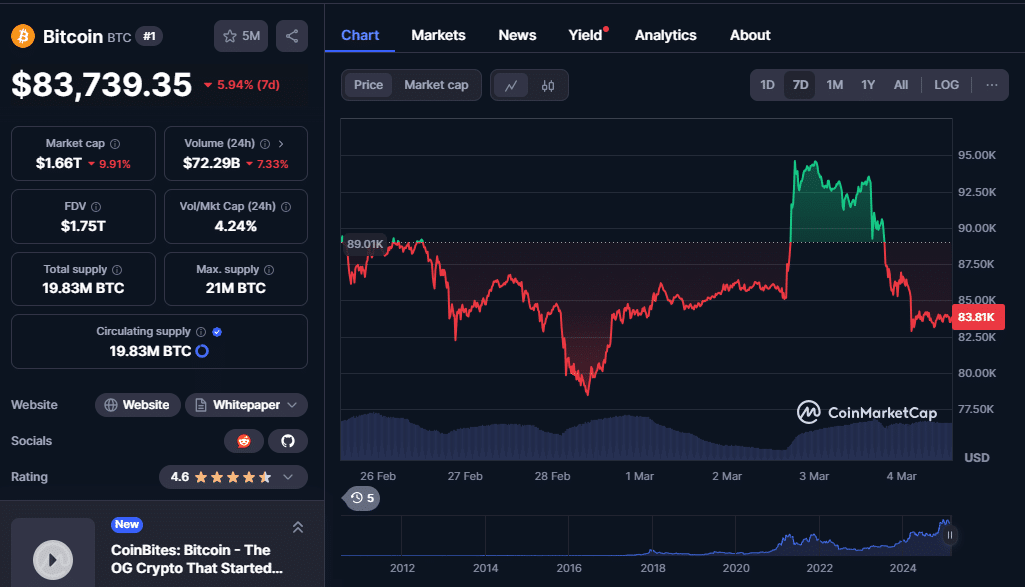
Task: Set chart range to 1M
Action: [x=835, y=85]
